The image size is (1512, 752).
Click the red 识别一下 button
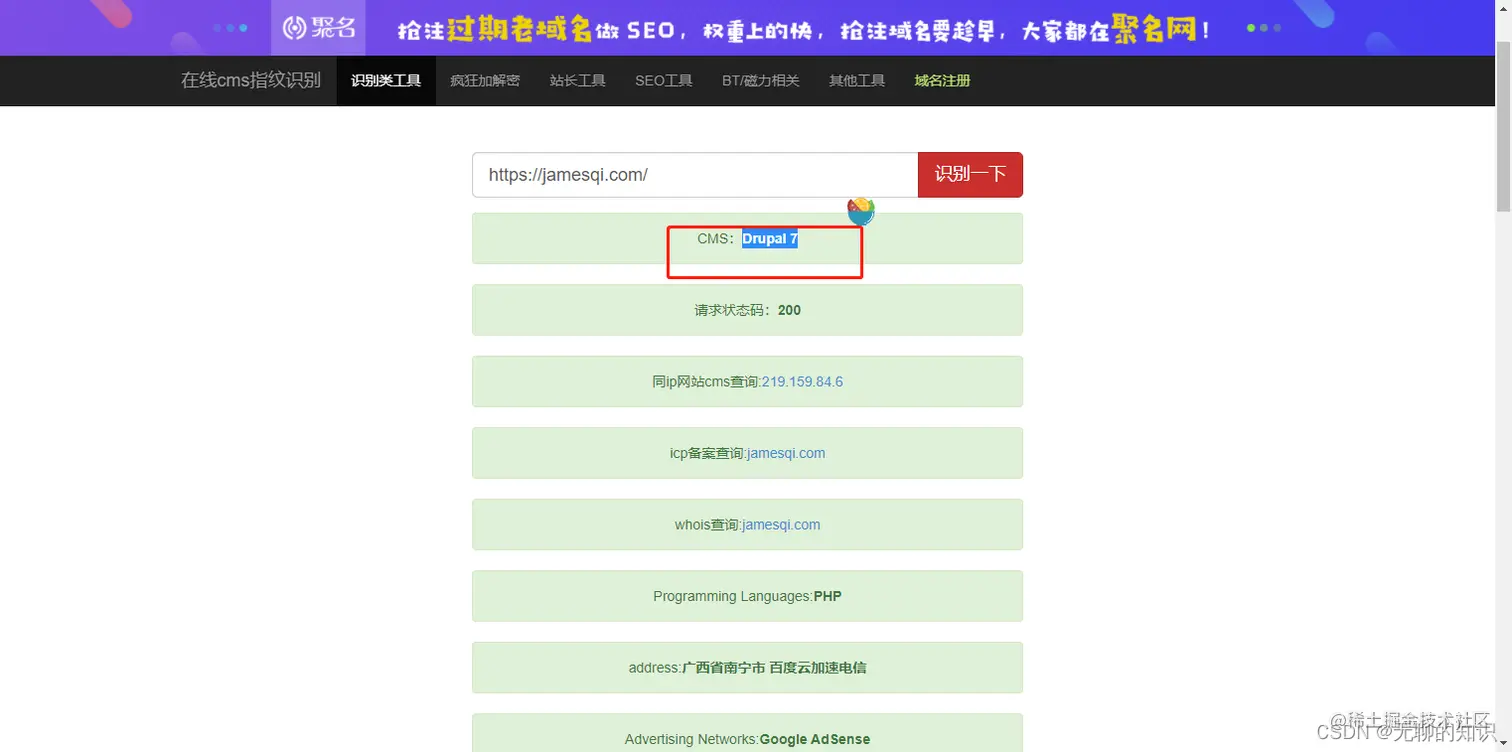(x=969, y=174)
